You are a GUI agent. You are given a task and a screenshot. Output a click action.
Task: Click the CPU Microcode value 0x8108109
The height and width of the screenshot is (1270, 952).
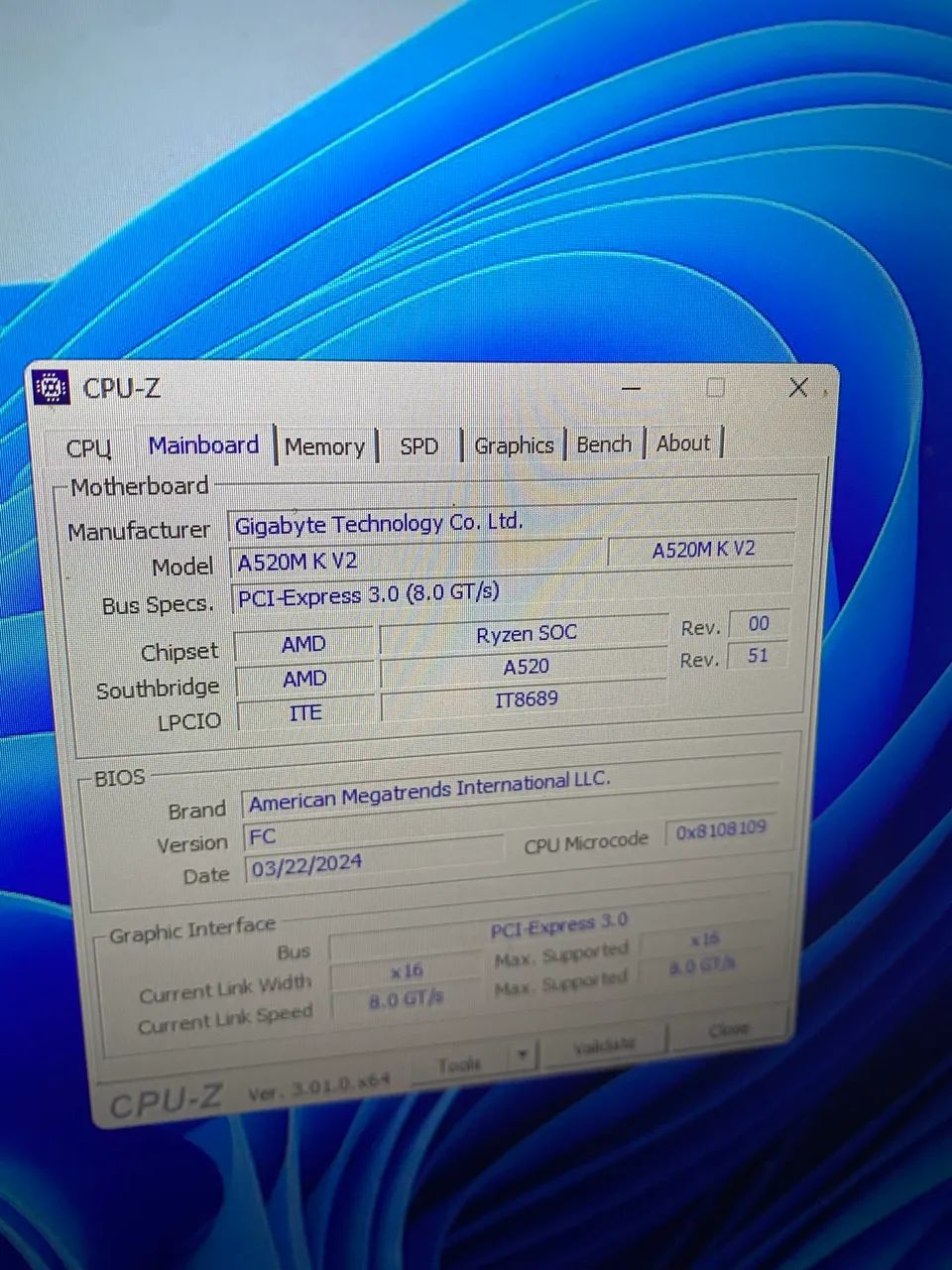[721, 828]
